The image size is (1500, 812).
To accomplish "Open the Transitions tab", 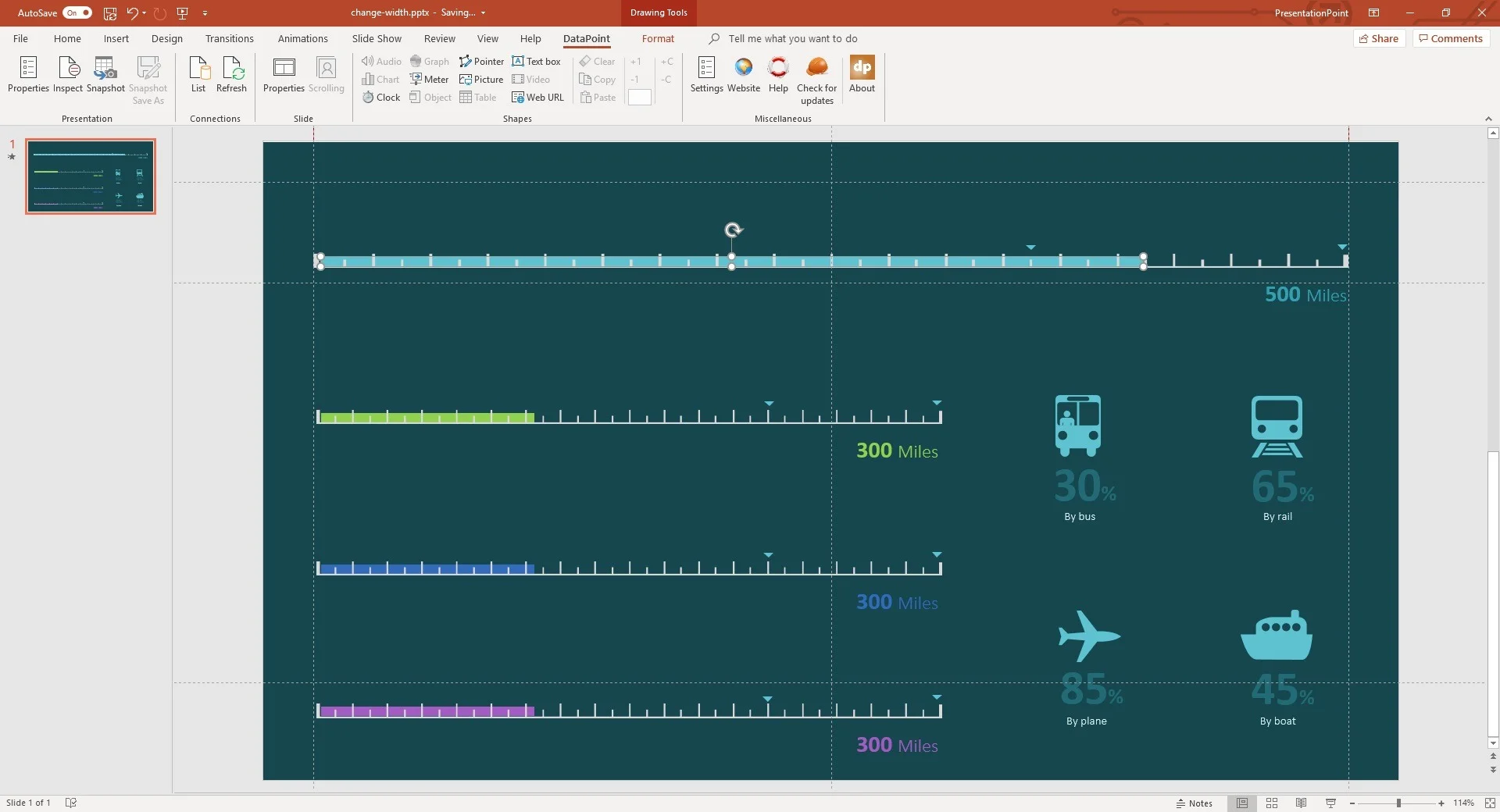I will [229, 39].
